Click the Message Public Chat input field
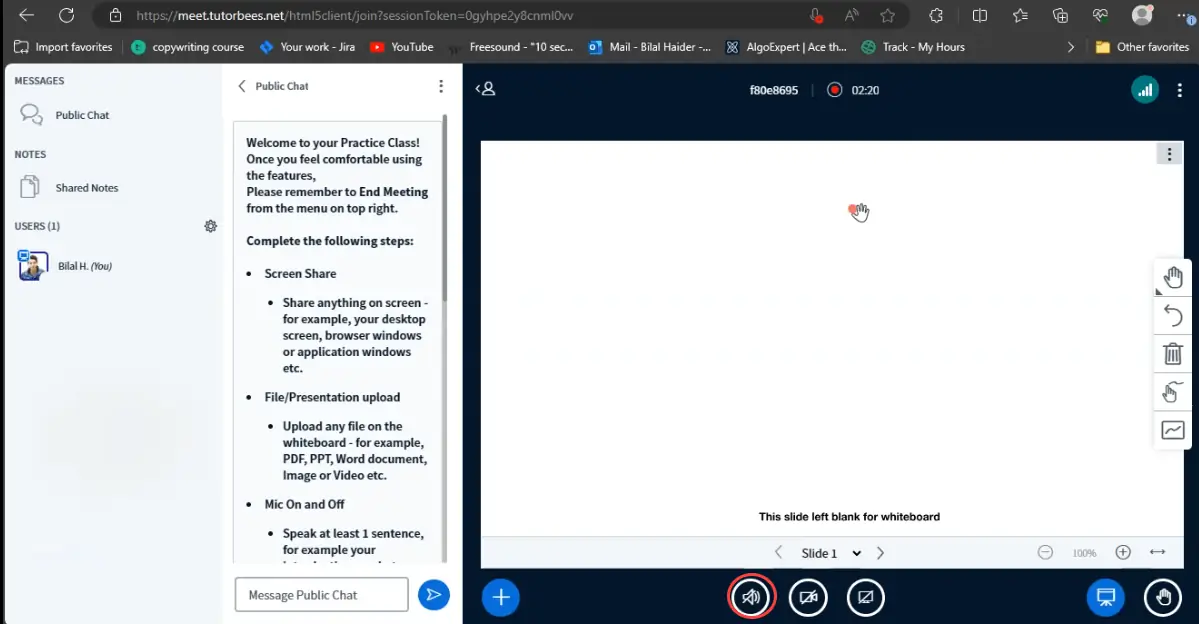This screenshot has height=624, width=1199. (x=321, y=594)
